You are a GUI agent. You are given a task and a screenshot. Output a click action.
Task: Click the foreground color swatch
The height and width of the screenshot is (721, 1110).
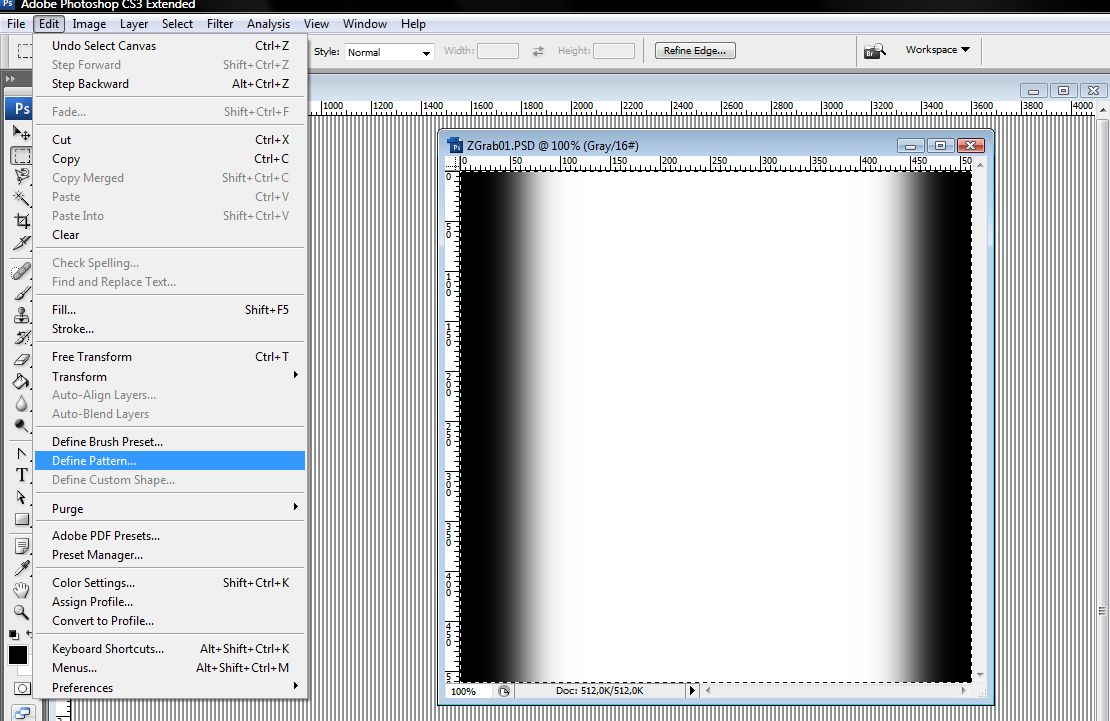17,656
